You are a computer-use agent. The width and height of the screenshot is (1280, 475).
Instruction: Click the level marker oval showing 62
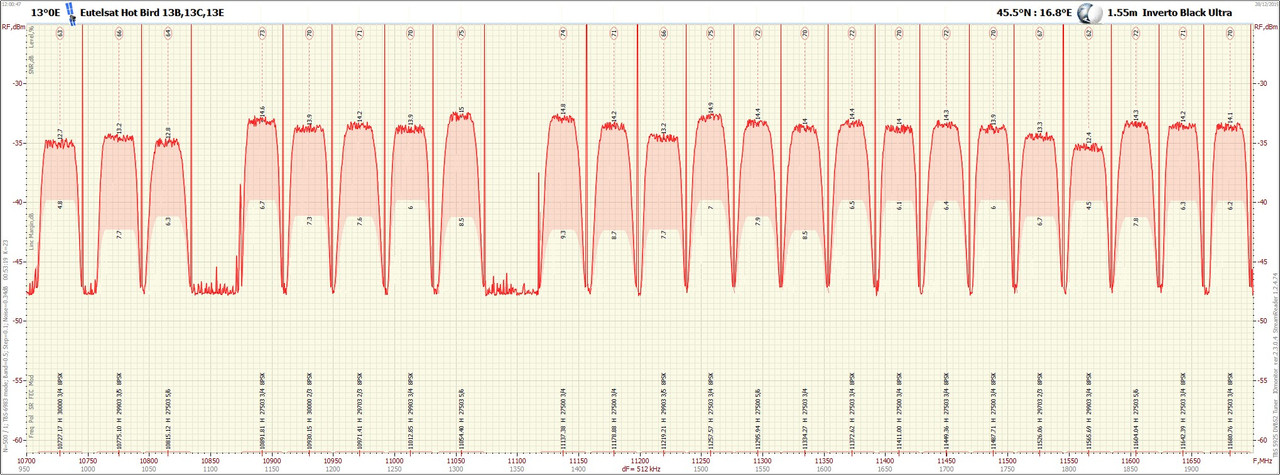[x=1088, y=33]
